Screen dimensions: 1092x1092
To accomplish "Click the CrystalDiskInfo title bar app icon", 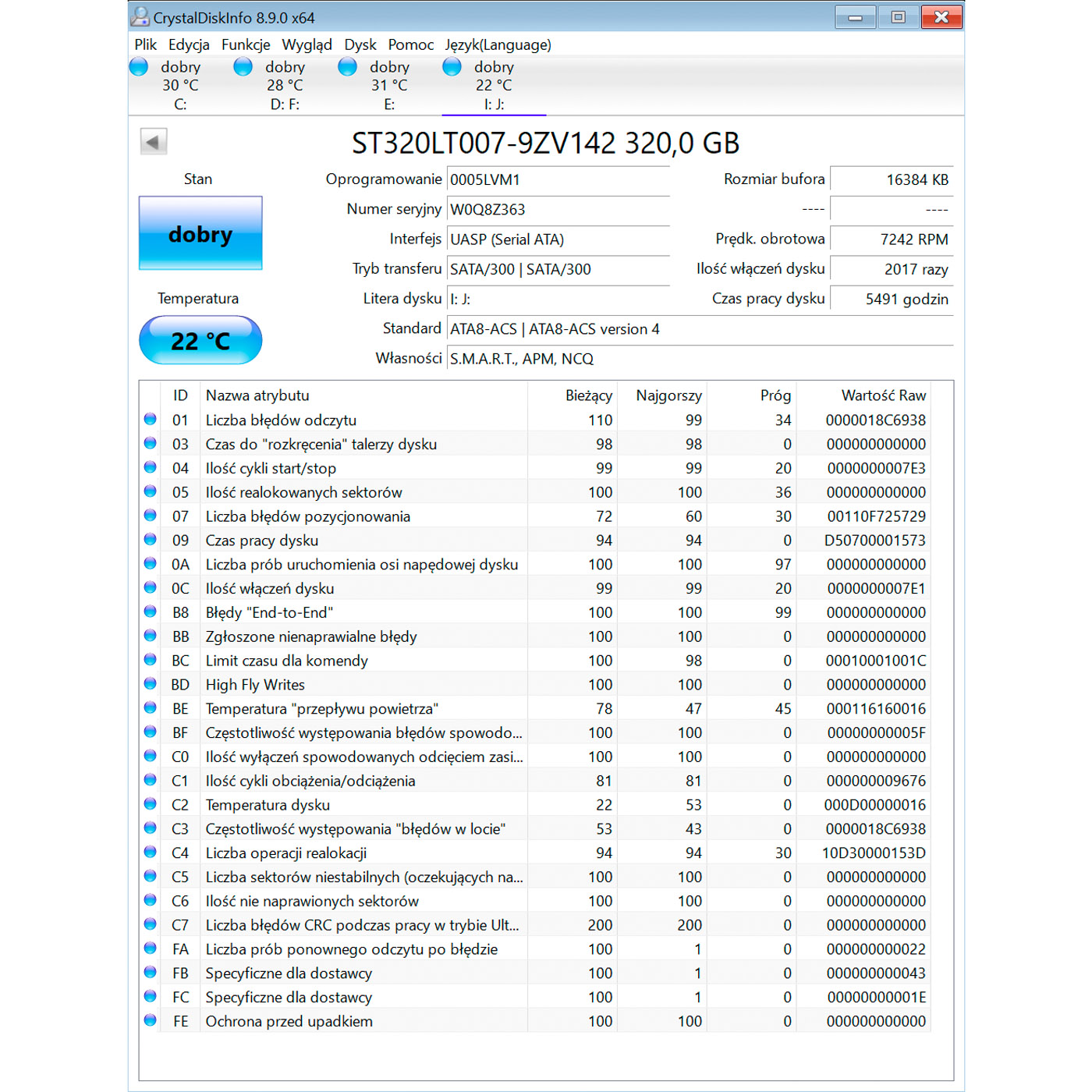I will [140, 16].
